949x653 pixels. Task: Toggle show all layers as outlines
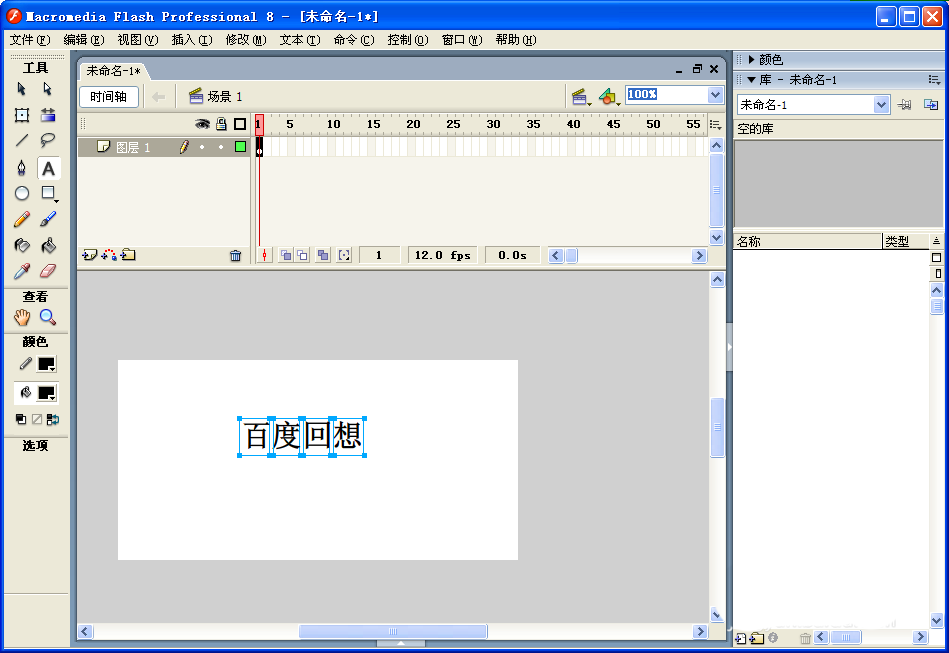point(240,124)
